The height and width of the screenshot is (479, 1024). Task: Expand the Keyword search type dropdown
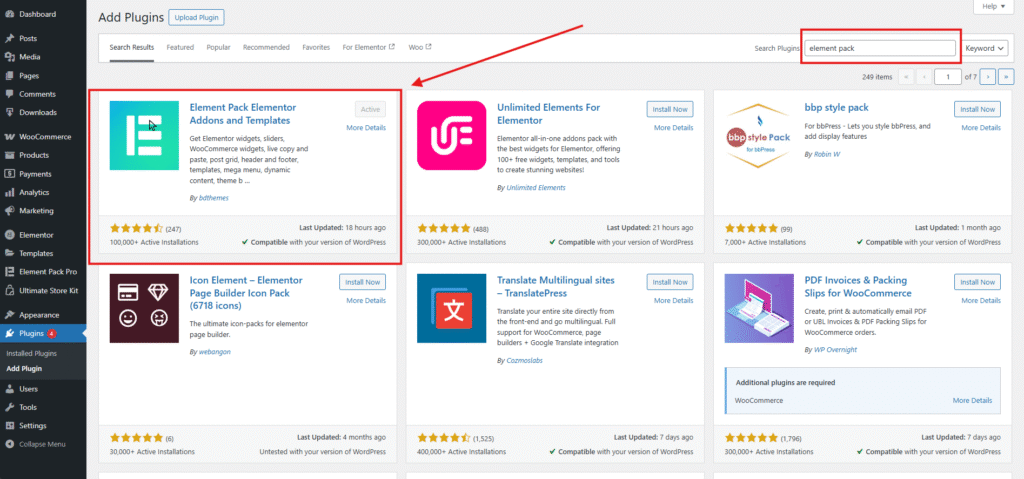click(x=986, y=48)
